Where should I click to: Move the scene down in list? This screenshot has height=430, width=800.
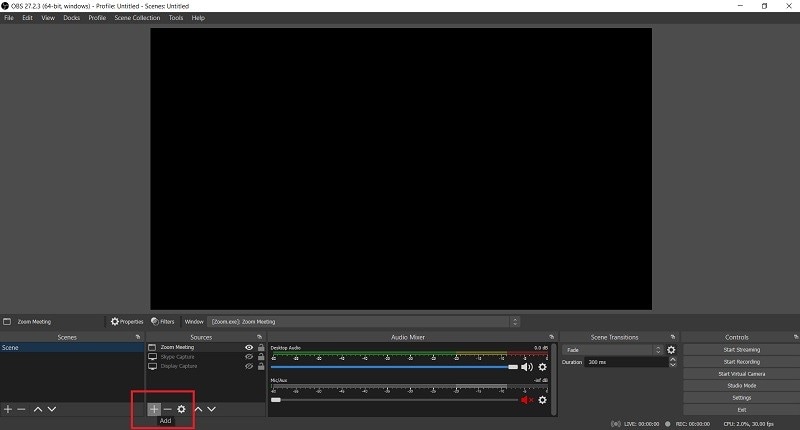coord(52,409)
